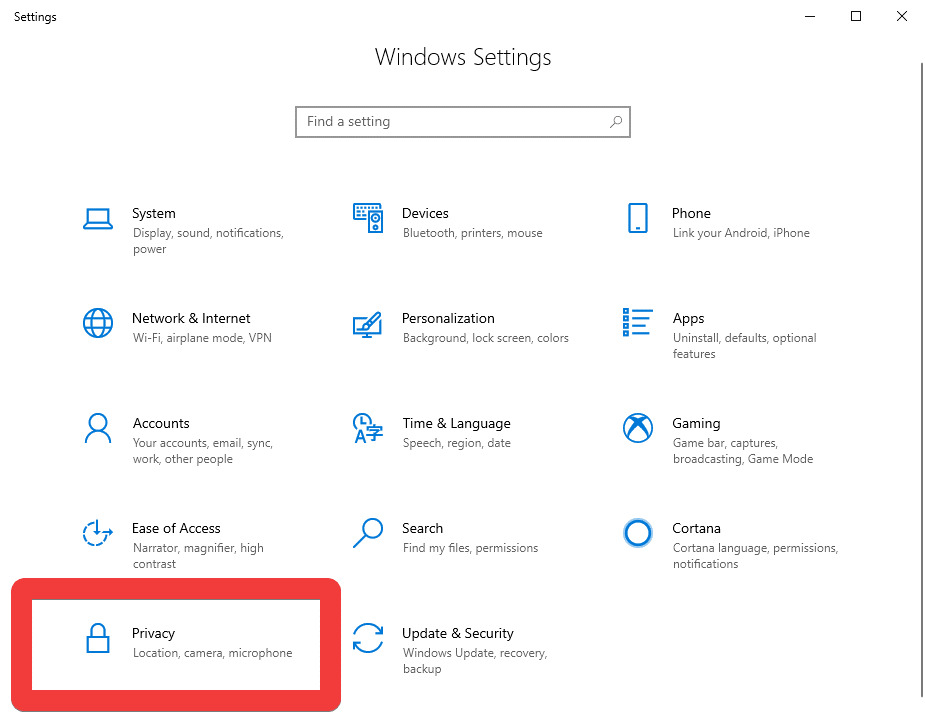Click the Phone icon

tap(637, 218)
